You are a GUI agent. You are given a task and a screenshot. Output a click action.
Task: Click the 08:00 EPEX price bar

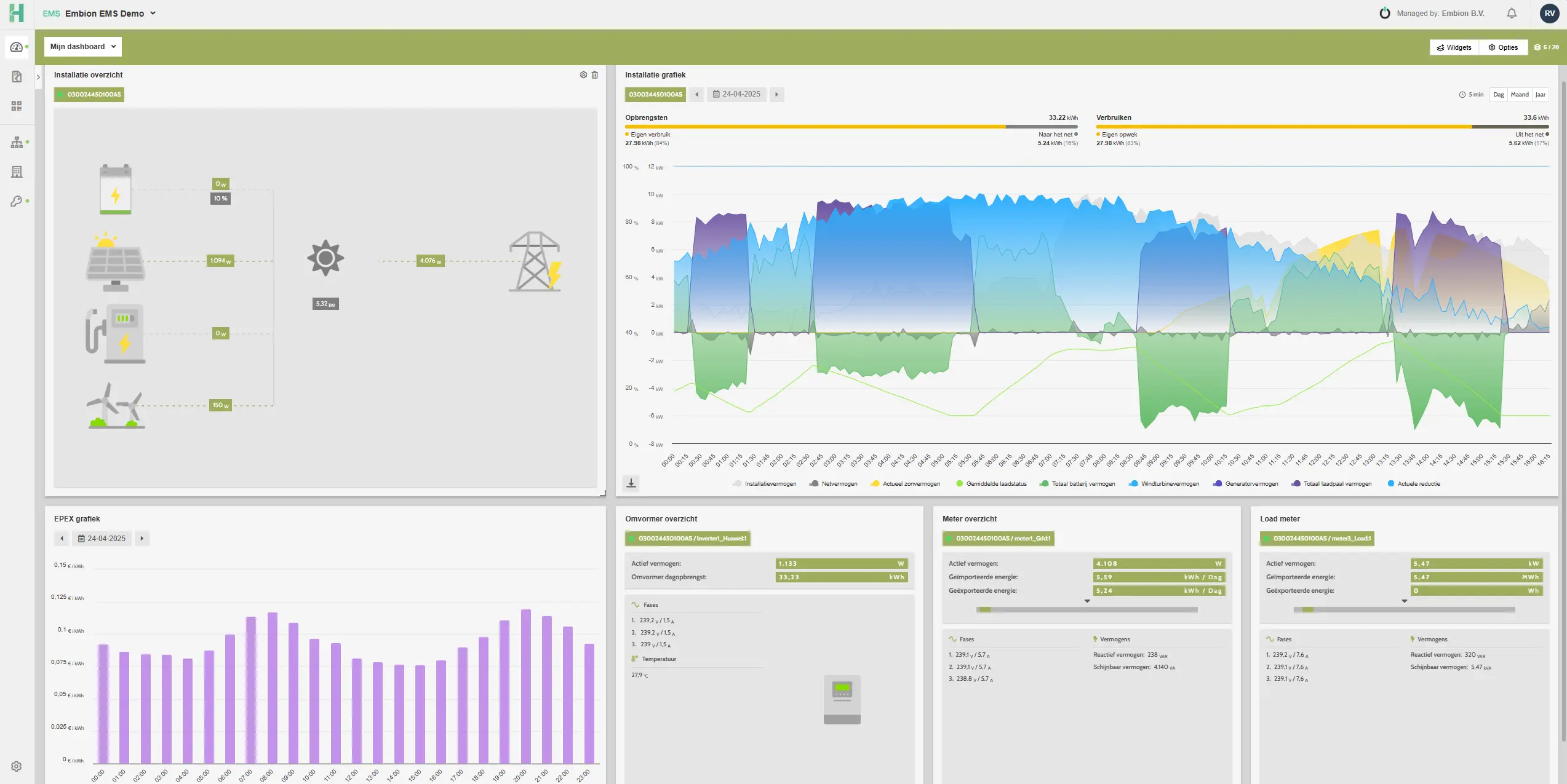point(273,688)
